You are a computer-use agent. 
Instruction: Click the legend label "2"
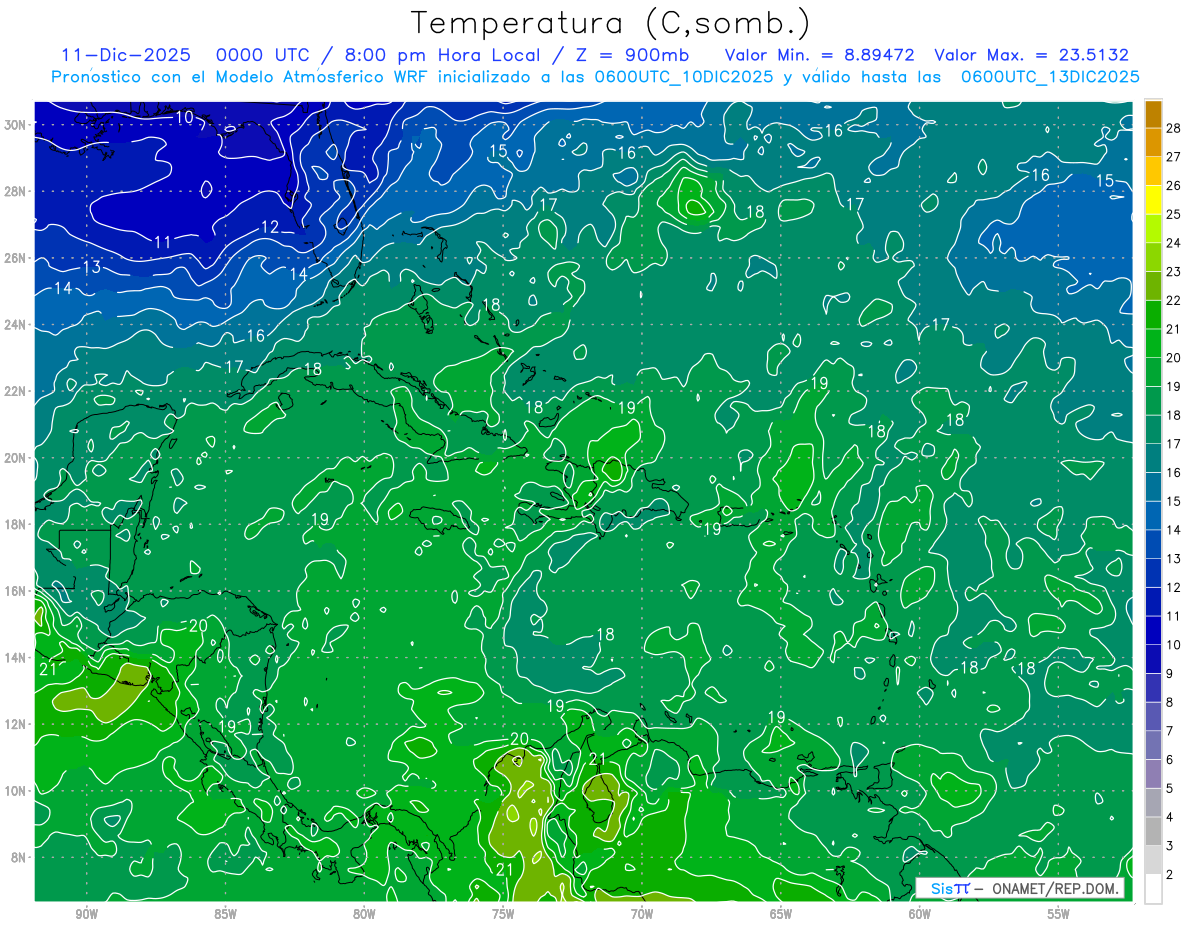[x=1170, y=875]
